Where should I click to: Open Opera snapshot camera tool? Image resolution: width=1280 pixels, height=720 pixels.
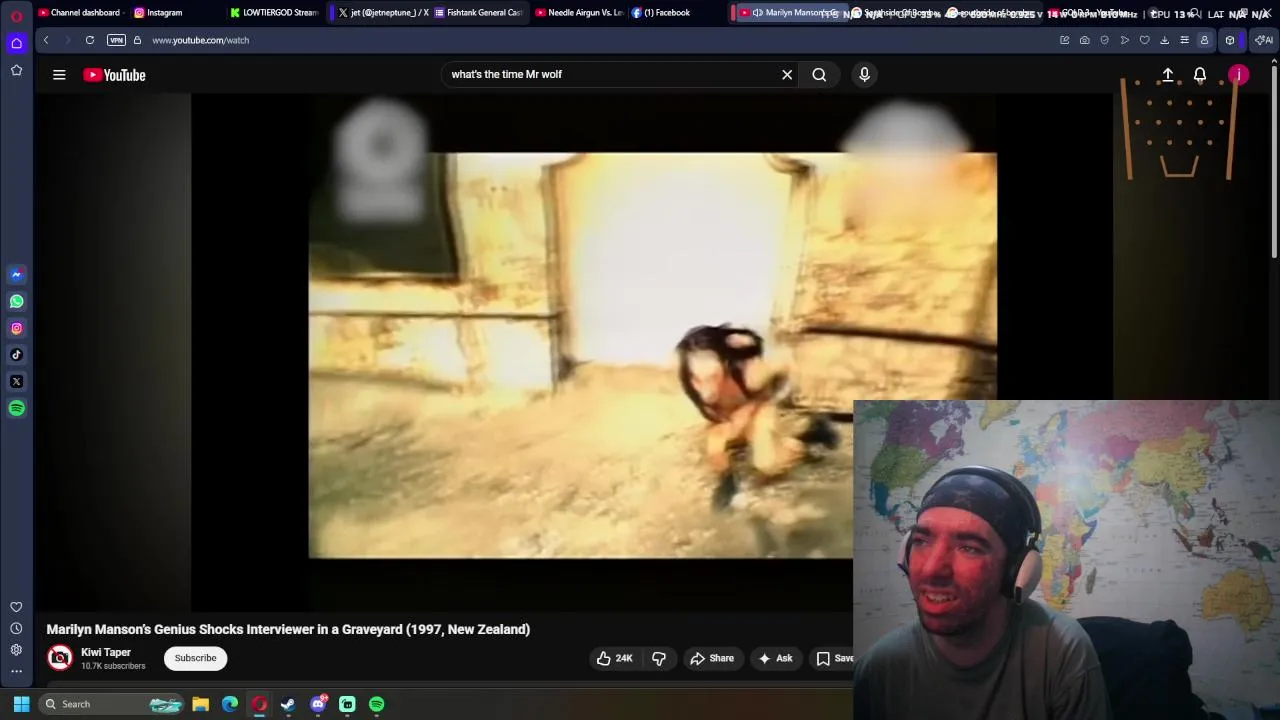point(1084,40)
